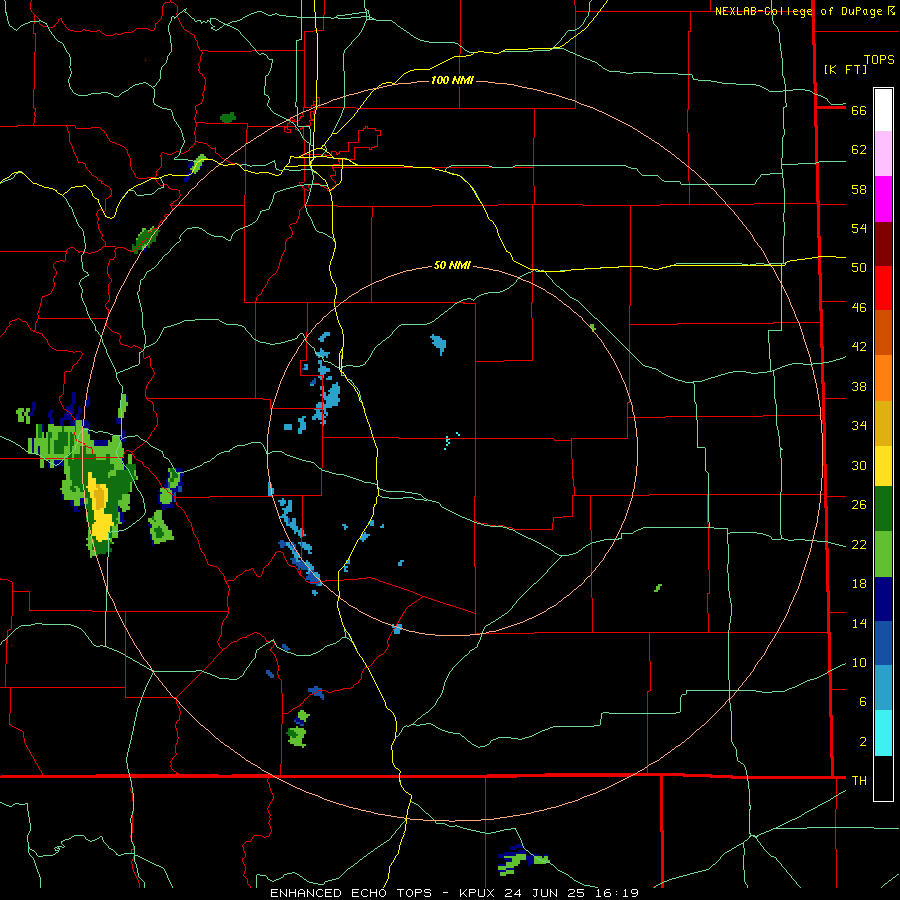Click the gold legend swatch
Viewport: 900px width, 900px height.
(x=883, y=423)
